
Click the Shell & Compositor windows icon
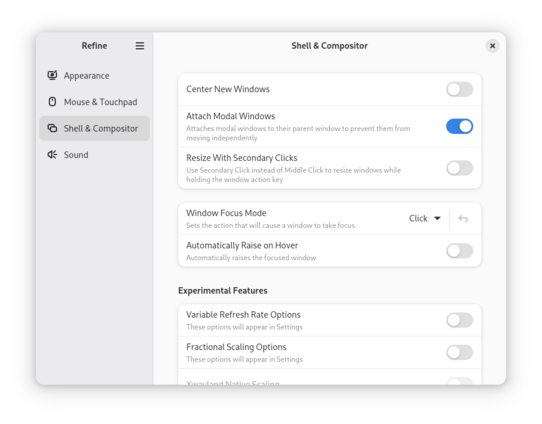[52, 128]
